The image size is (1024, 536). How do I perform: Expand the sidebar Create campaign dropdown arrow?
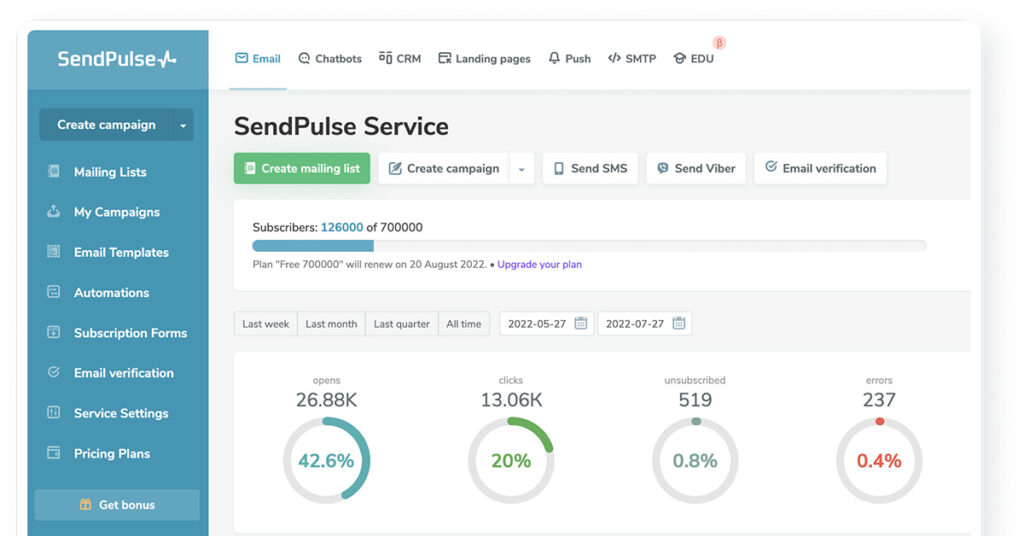182,126
